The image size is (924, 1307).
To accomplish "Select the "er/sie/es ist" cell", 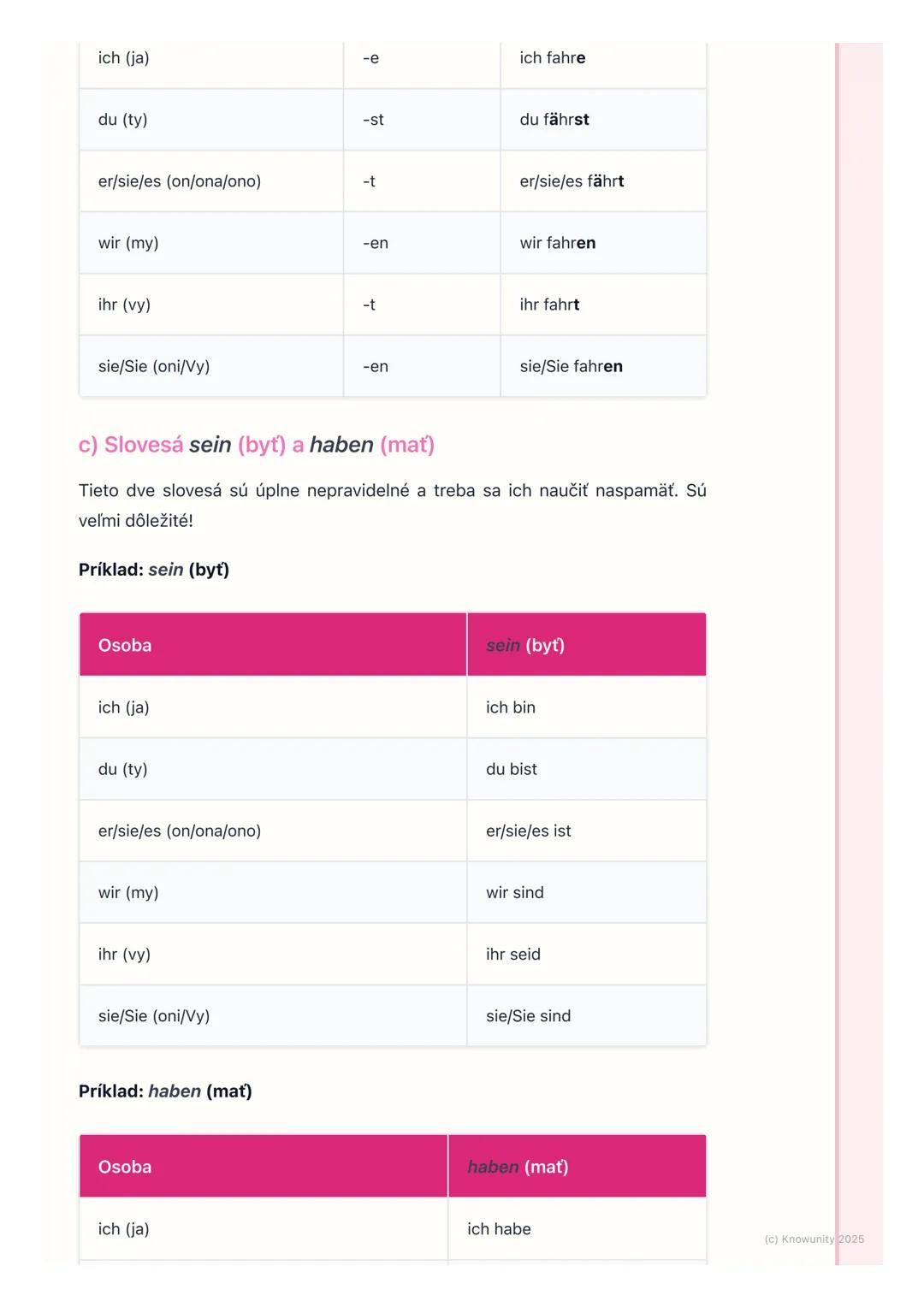I will [x=529, y=831].
